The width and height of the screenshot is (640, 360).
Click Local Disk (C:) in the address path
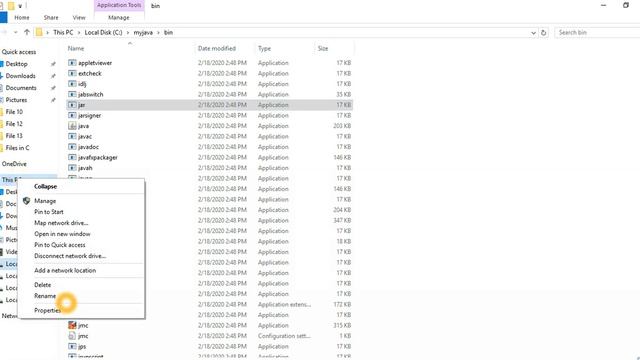pos(103,32)
